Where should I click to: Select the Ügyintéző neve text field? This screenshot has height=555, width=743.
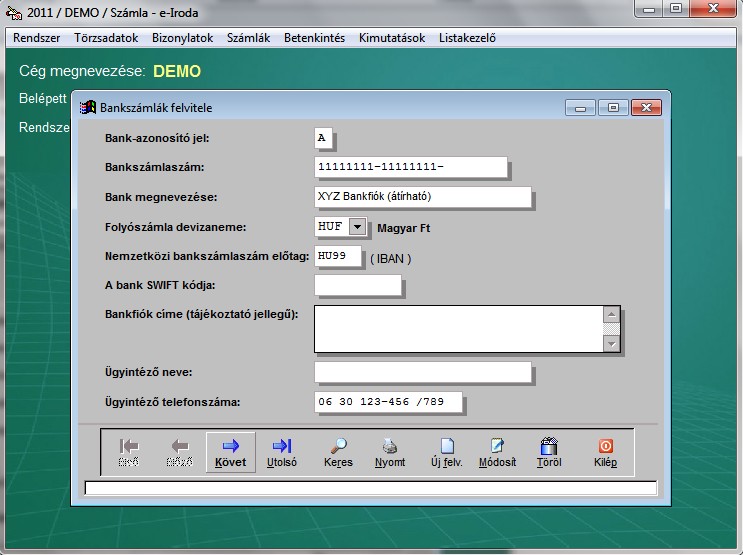point(422,373)
